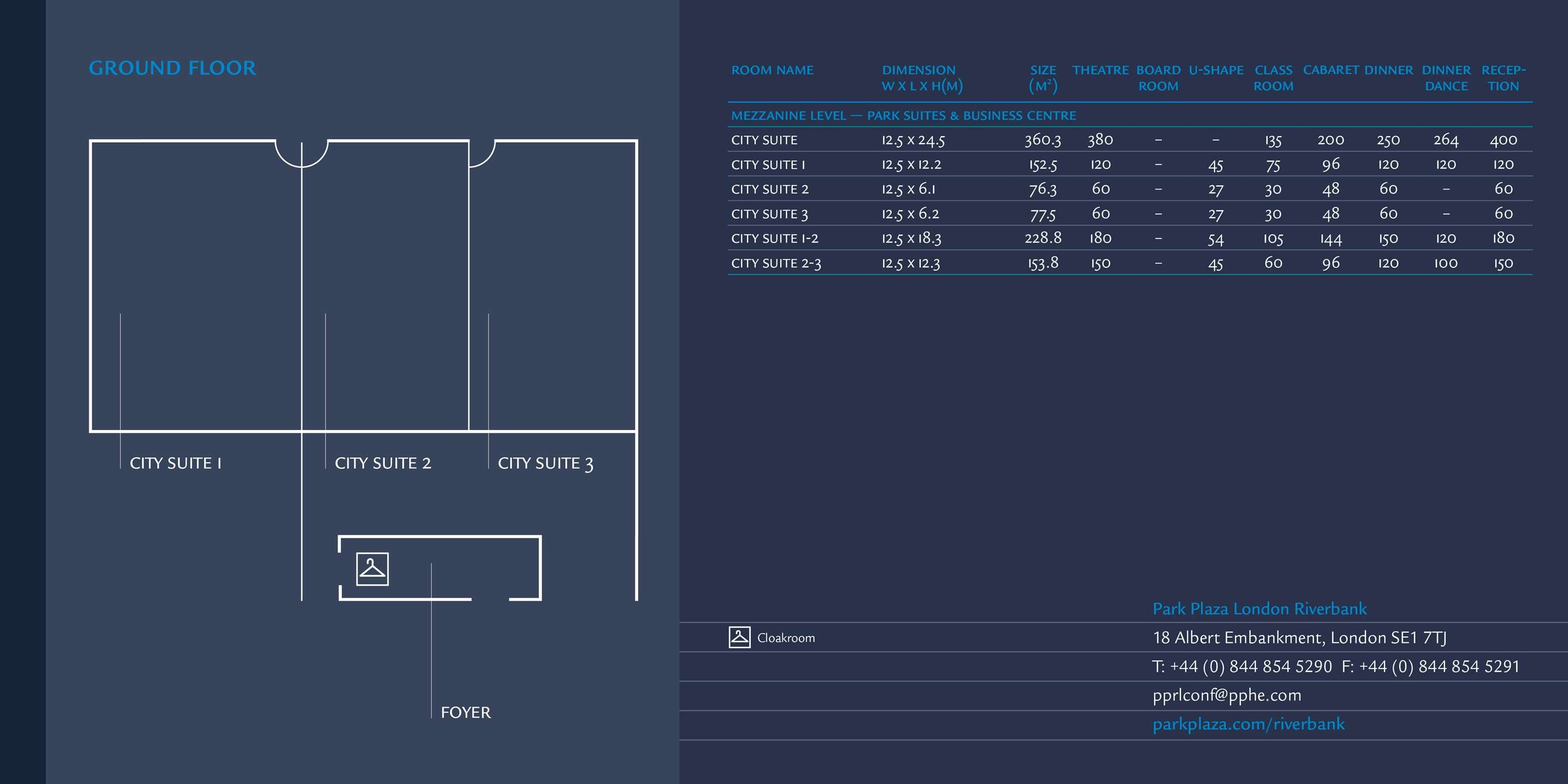Screen dimensions: 1568x784
Task: Click the Ground Floor heading
Action: point(172,68)
